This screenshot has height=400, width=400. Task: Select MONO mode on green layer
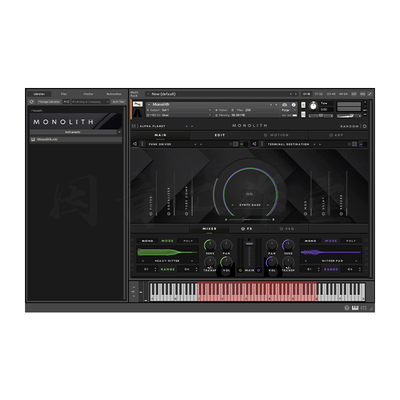[147, 241]
